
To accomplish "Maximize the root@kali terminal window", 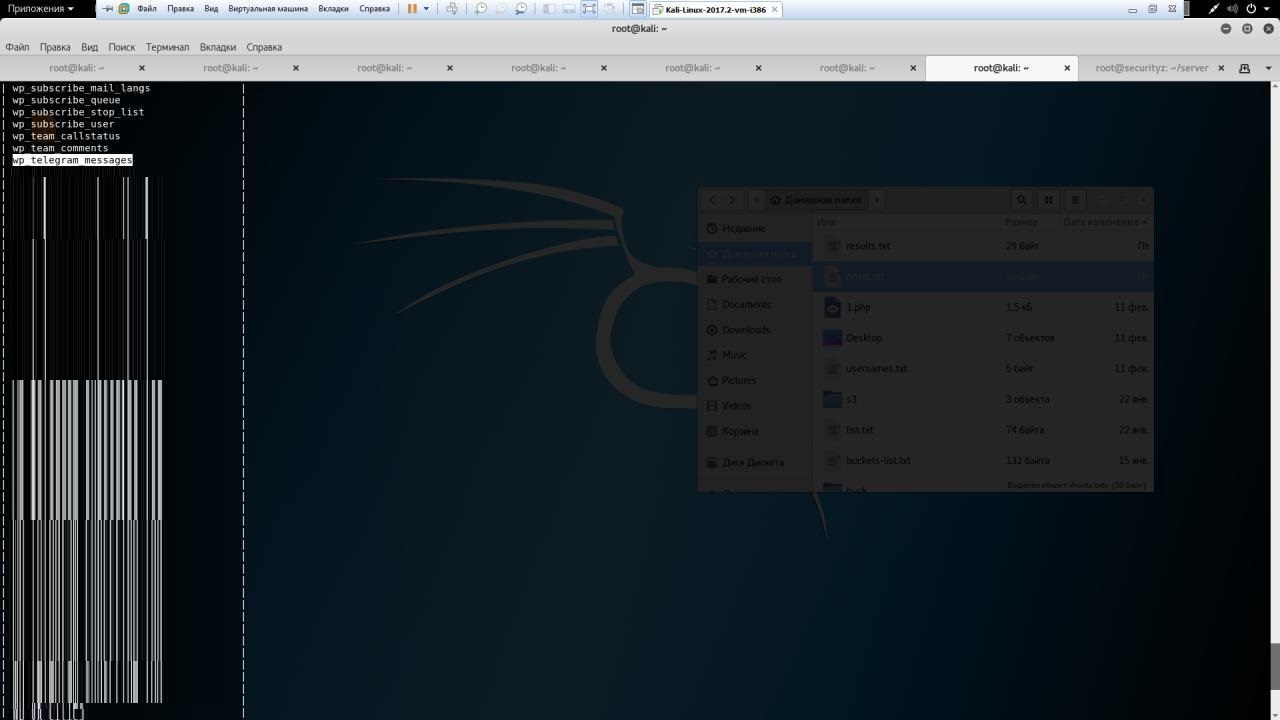I will 1247,28.
